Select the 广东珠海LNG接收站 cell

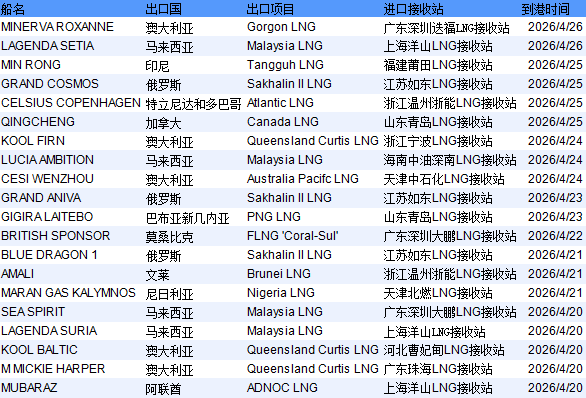(438, 370)
